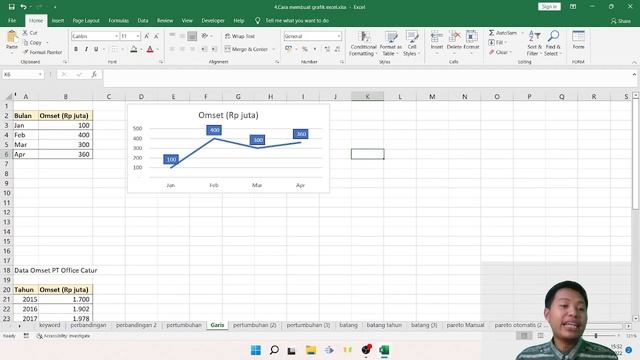Decrease font size with smaller A icon
Image resolution: width=640 pixels, height=360 pixels.
(x=156, y=36)
